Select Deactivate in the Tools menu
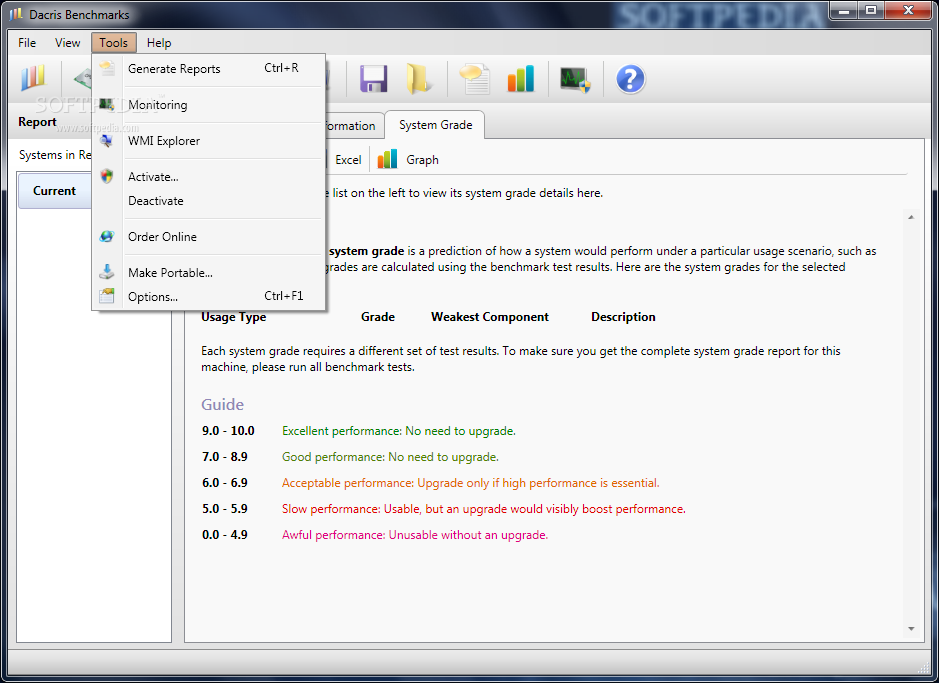The height and width of the screenshot is (683, 939). click(x=208, y=201)
